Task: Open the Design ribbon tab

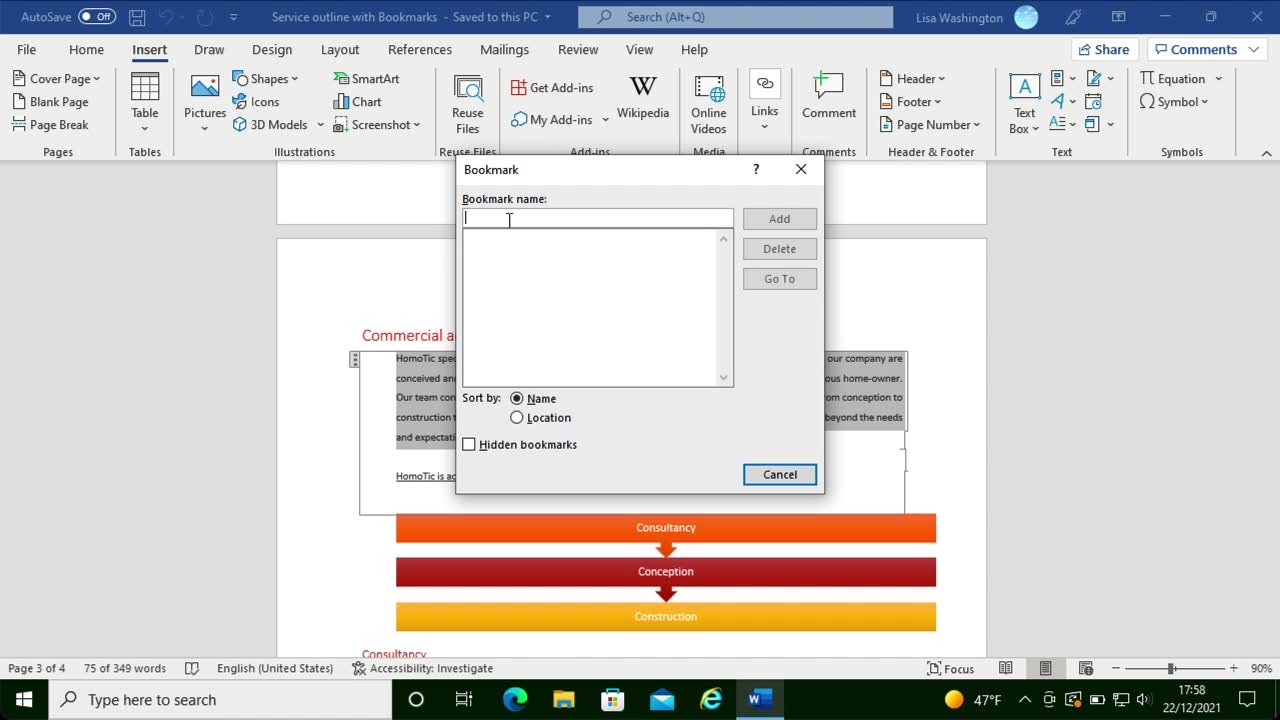Action: coord(272,50)
